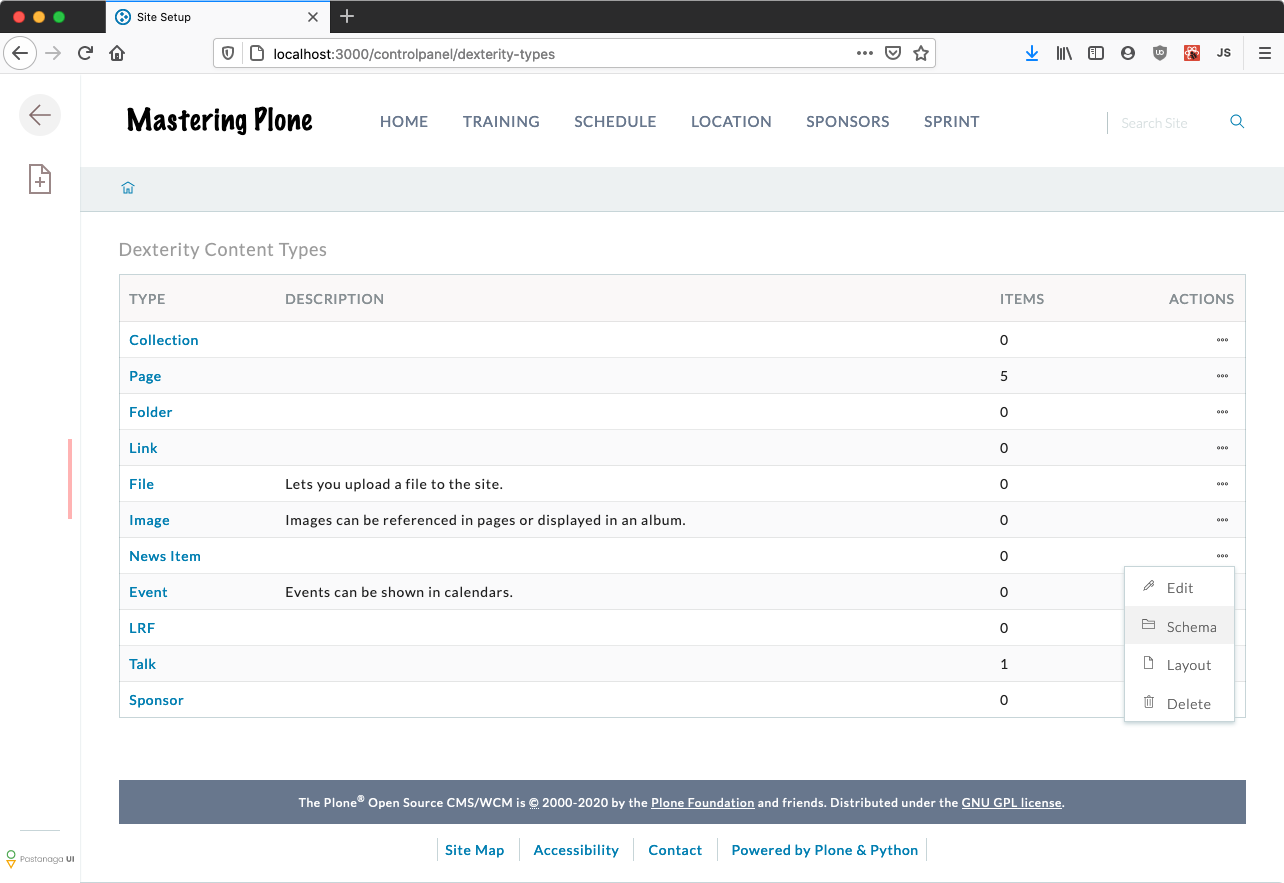Open the File content type
The image size is (1284, 883).
(x=142, y=484)
